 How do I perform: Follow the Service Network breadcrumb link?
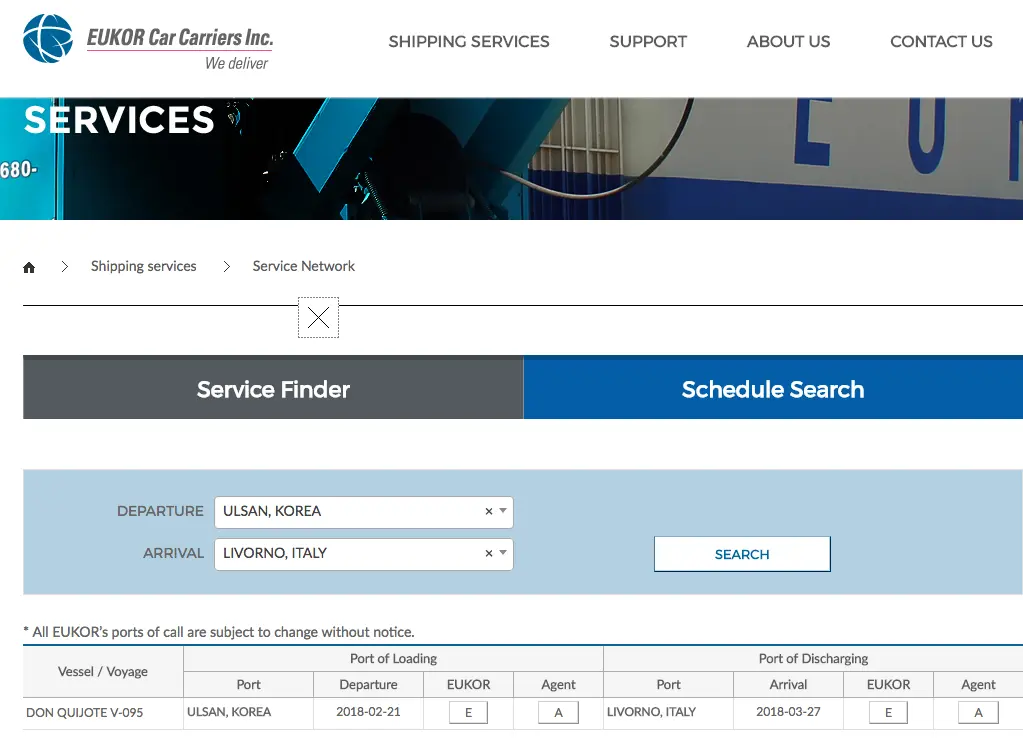[303, 266]
